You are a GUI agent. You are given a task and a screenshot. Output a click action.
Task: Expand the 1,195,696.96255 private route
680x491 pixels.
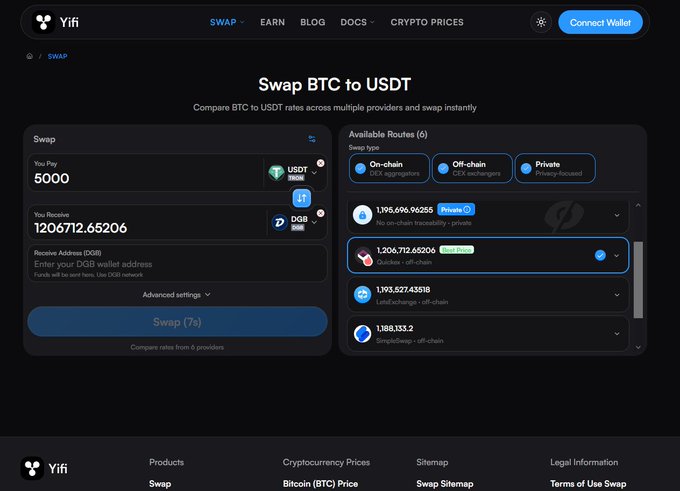pos(617,215)
